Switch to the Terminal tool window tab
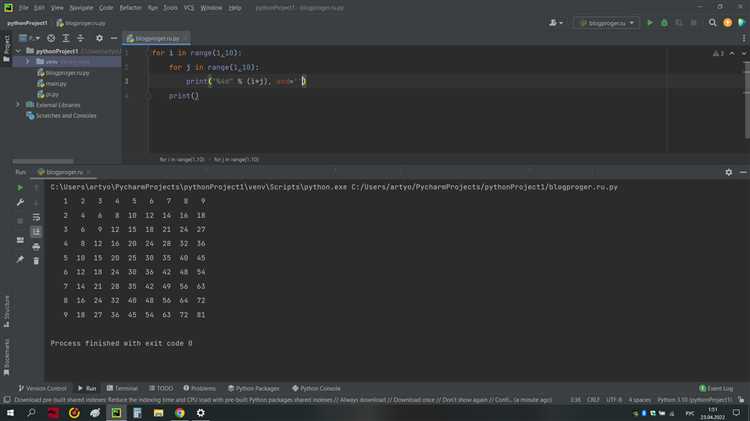 (121, 388)
